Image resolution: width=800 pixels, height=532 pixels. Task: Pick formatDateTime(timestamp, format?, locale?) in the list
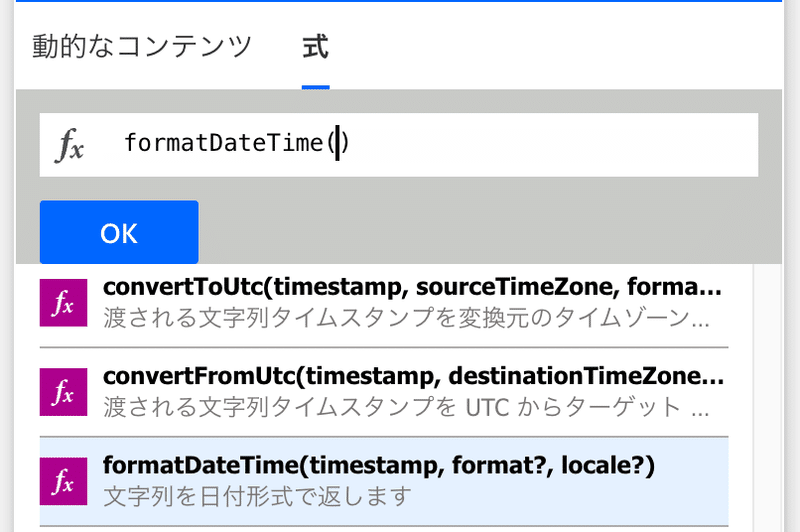[379, 466]
